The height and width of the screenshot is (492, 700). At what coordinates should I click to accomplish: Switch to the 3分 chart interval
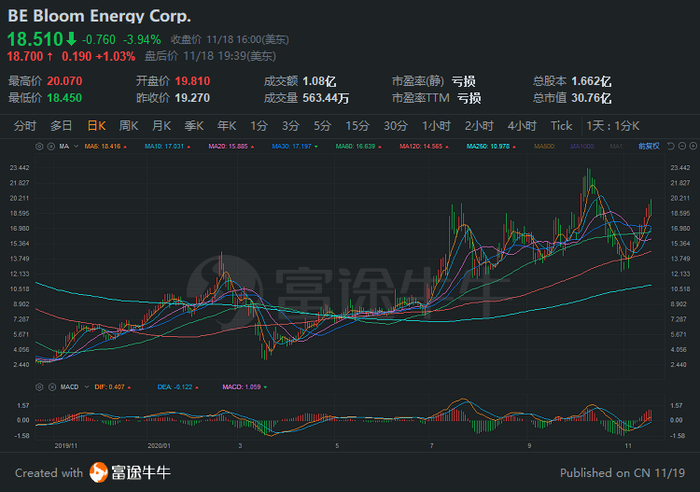pos(291,126)
